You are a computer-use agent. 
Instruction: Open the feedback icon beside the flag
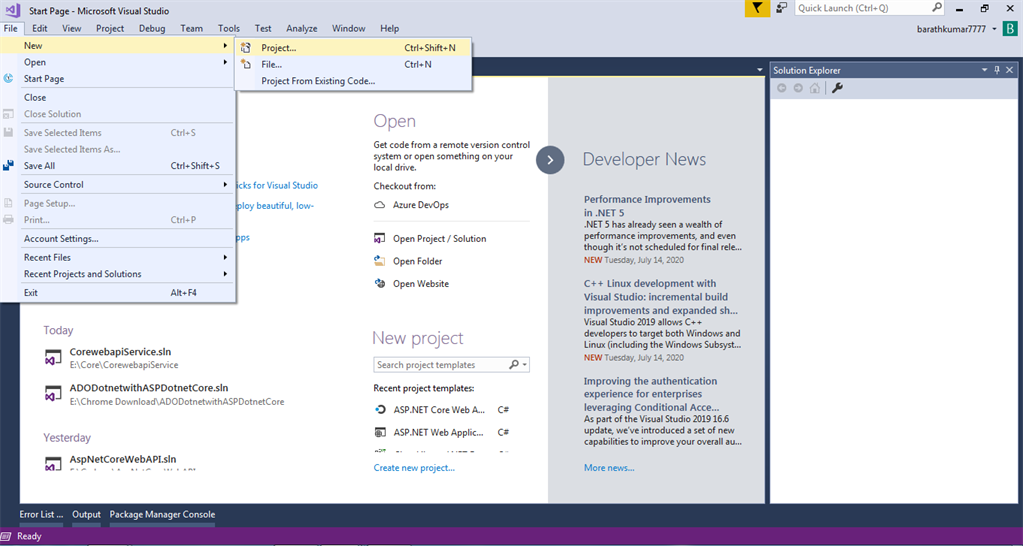(x=781, y=8)
